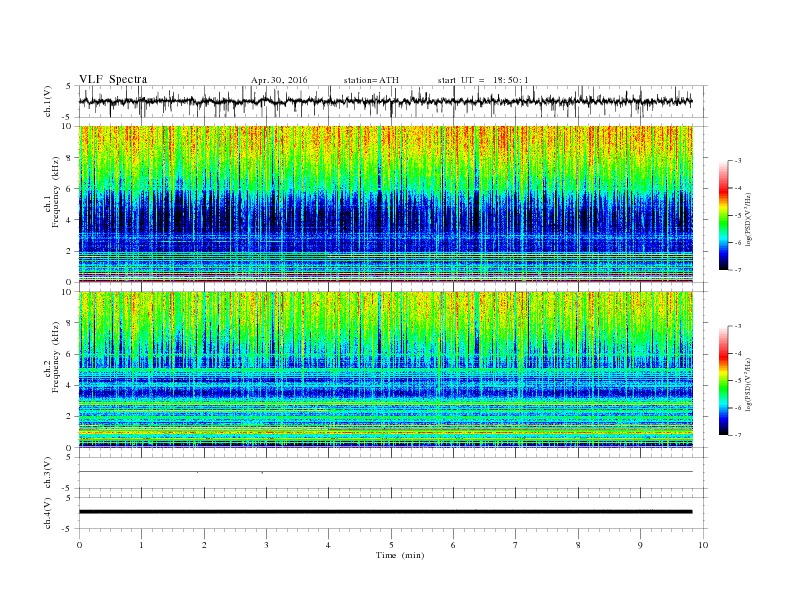
Task: Click time axis tick label '9'
Action: [640, 545]
